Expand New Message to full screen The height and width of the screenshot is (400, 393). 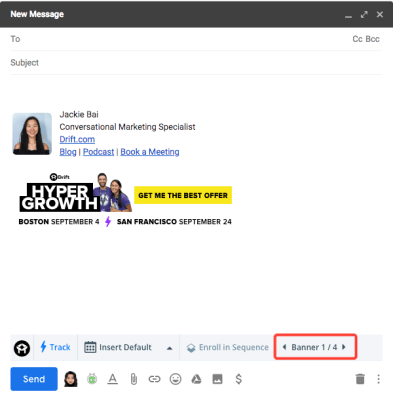pos(364,15)
